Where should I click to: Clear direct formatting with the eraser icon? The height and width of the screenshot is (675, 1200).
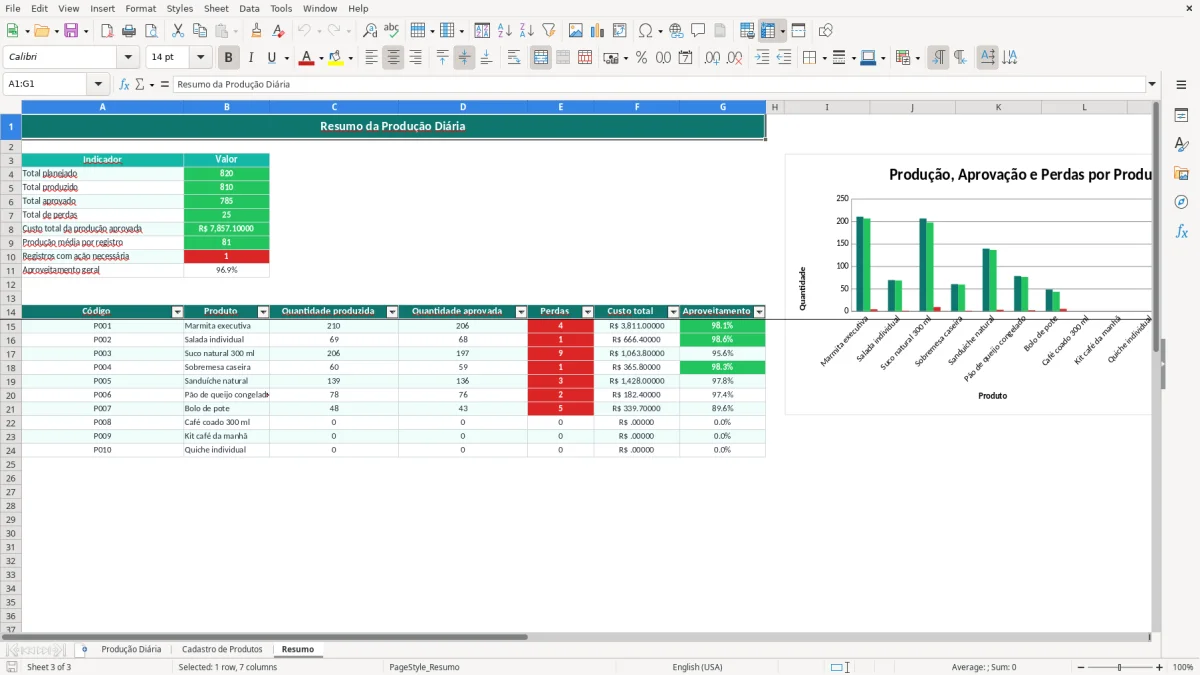tap(279, 31)
